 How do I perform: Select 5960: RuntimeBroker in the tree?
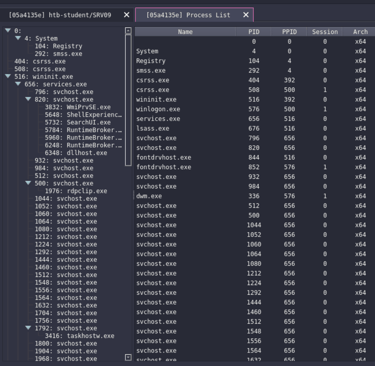(x=83, y=138)
